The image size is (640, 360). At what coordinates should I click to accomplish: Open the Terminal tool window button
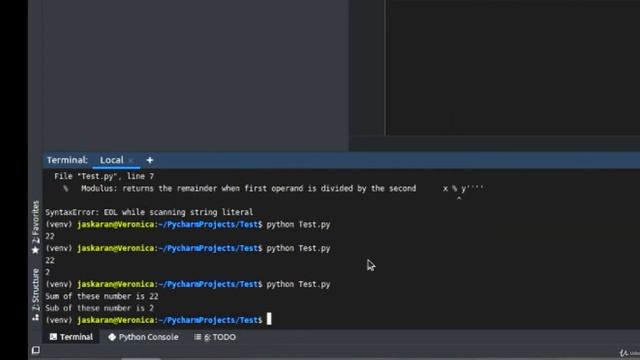tap(71, 337)
